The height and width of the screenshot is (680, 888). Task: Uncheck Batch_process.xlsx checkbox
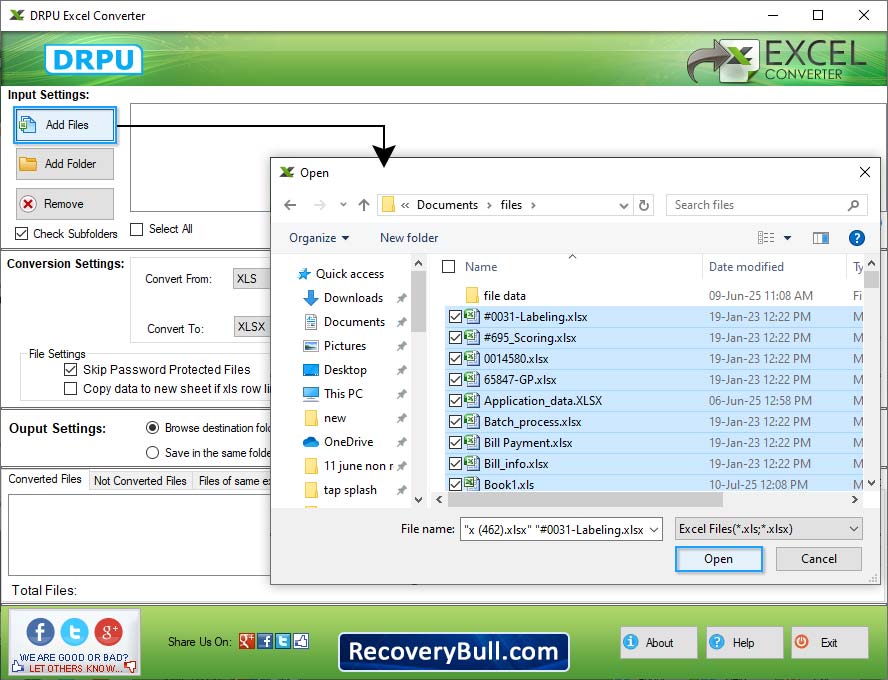[x=455, y=422]
